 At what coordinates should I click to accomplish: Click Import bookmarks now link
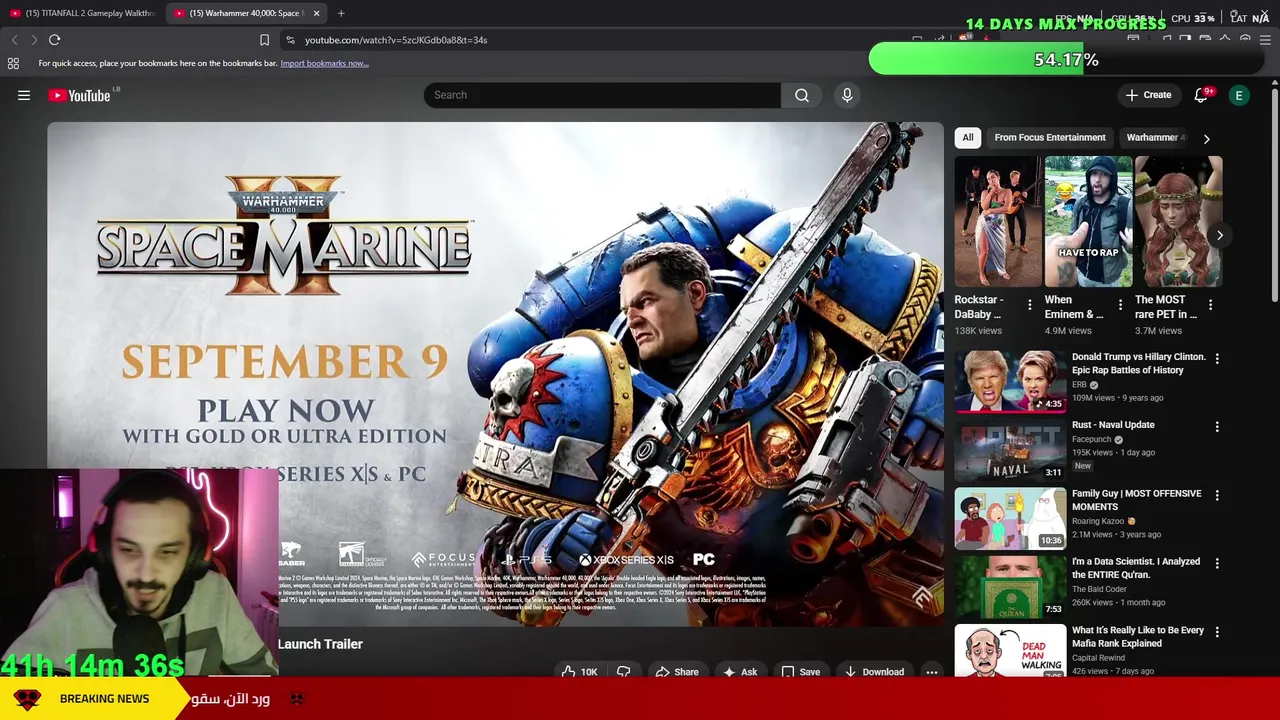[x=324, y=63]
